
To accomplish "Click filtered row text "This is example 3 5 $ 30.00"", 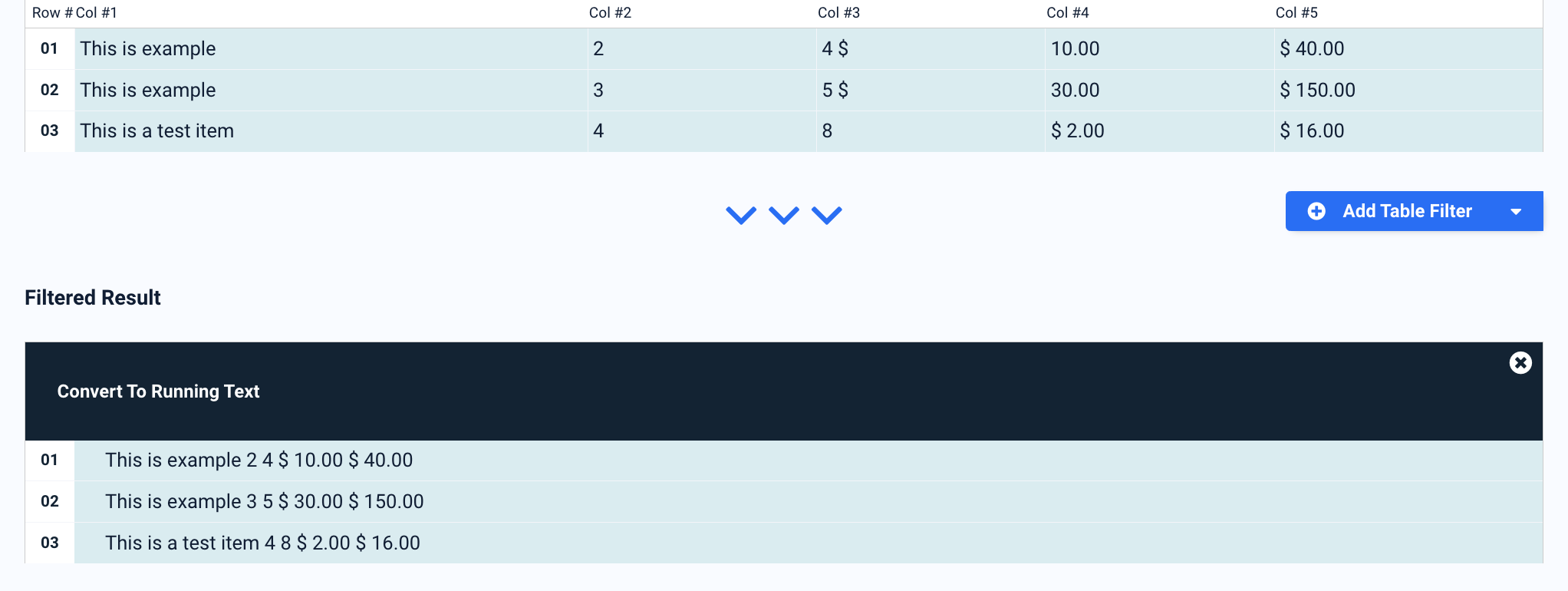I will point(264,501).
